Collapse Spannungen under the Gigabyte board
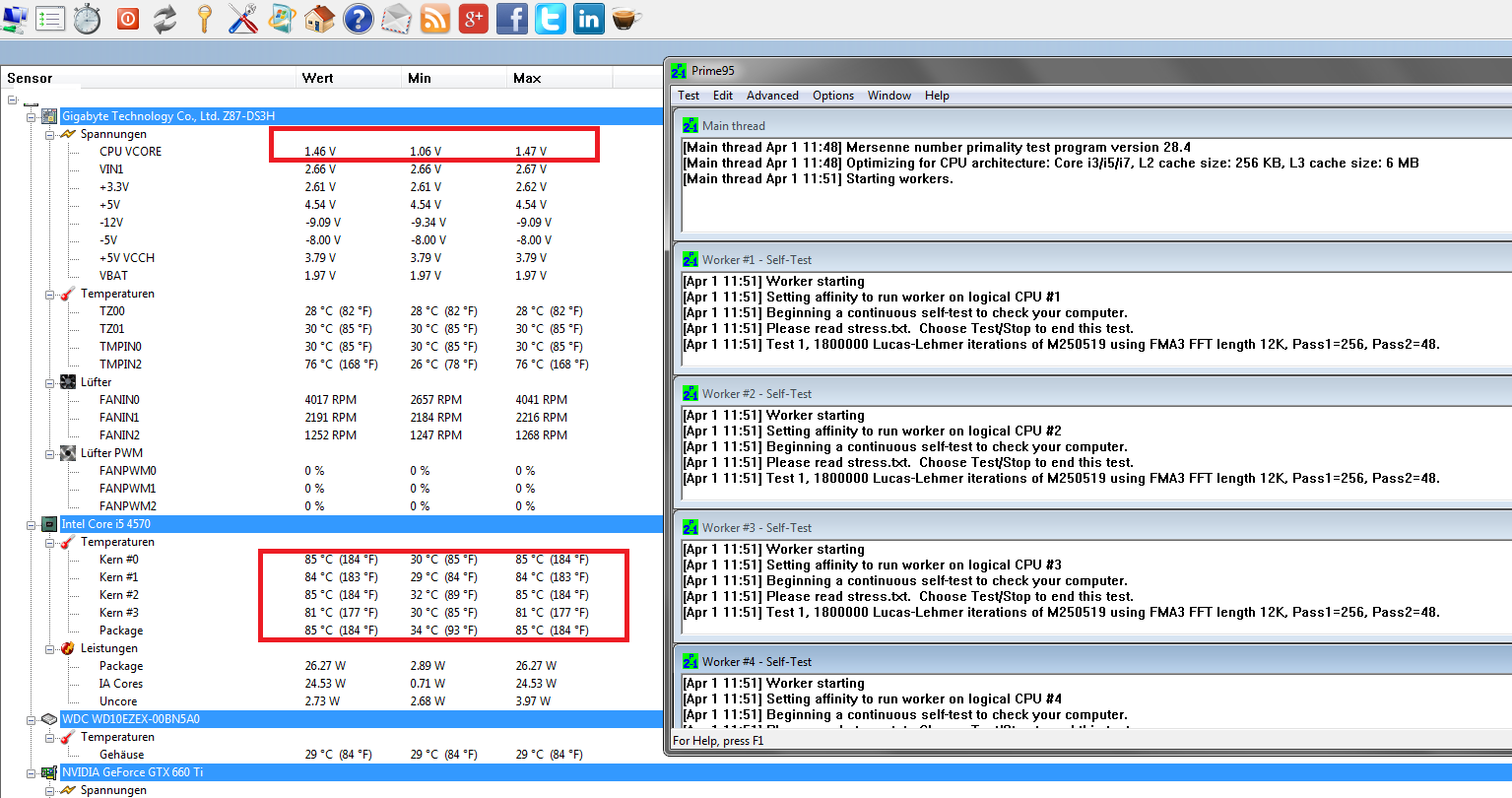Image resolution: width=1512 pixels, height=798 pixels. pos(49,134)
